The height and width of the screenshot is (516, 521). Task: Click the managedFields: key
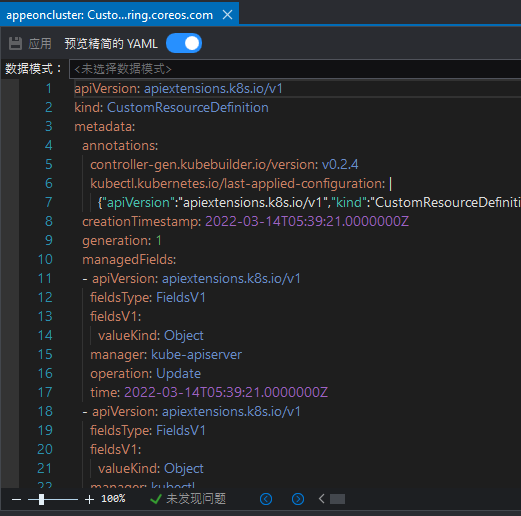click(129, 260)
